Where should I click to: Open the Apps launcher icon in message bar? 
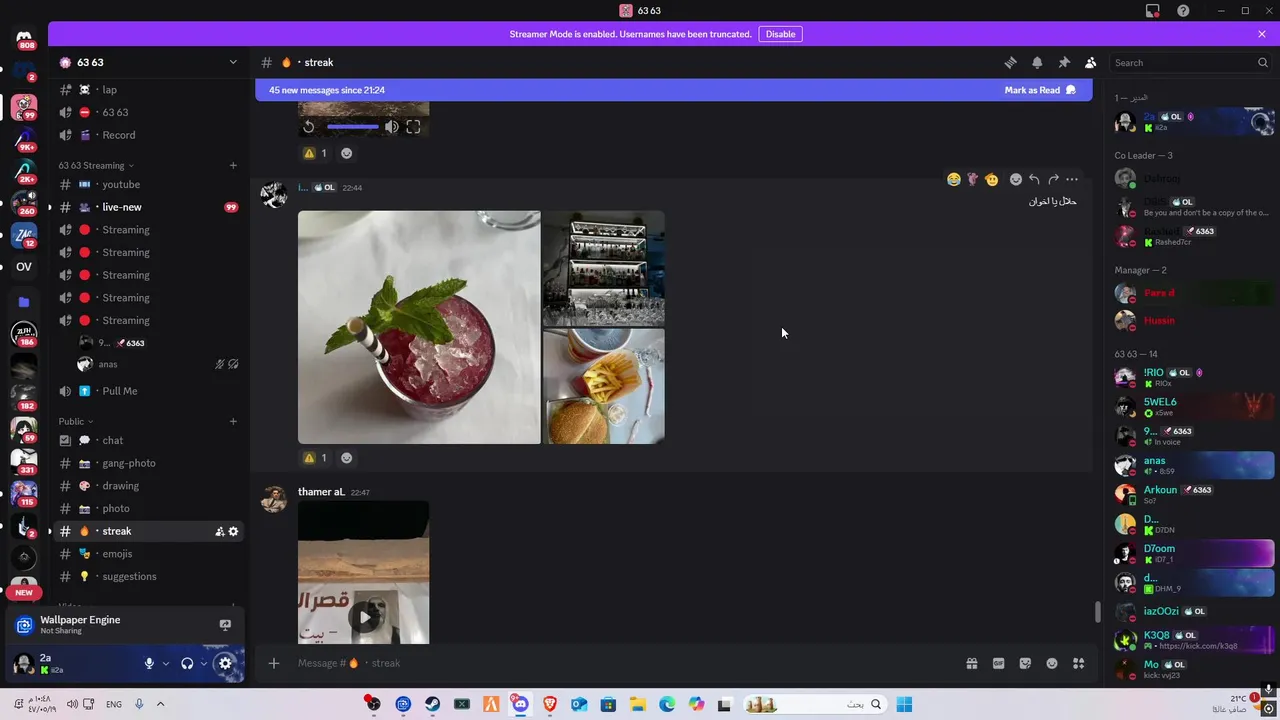click(1078, 663)
